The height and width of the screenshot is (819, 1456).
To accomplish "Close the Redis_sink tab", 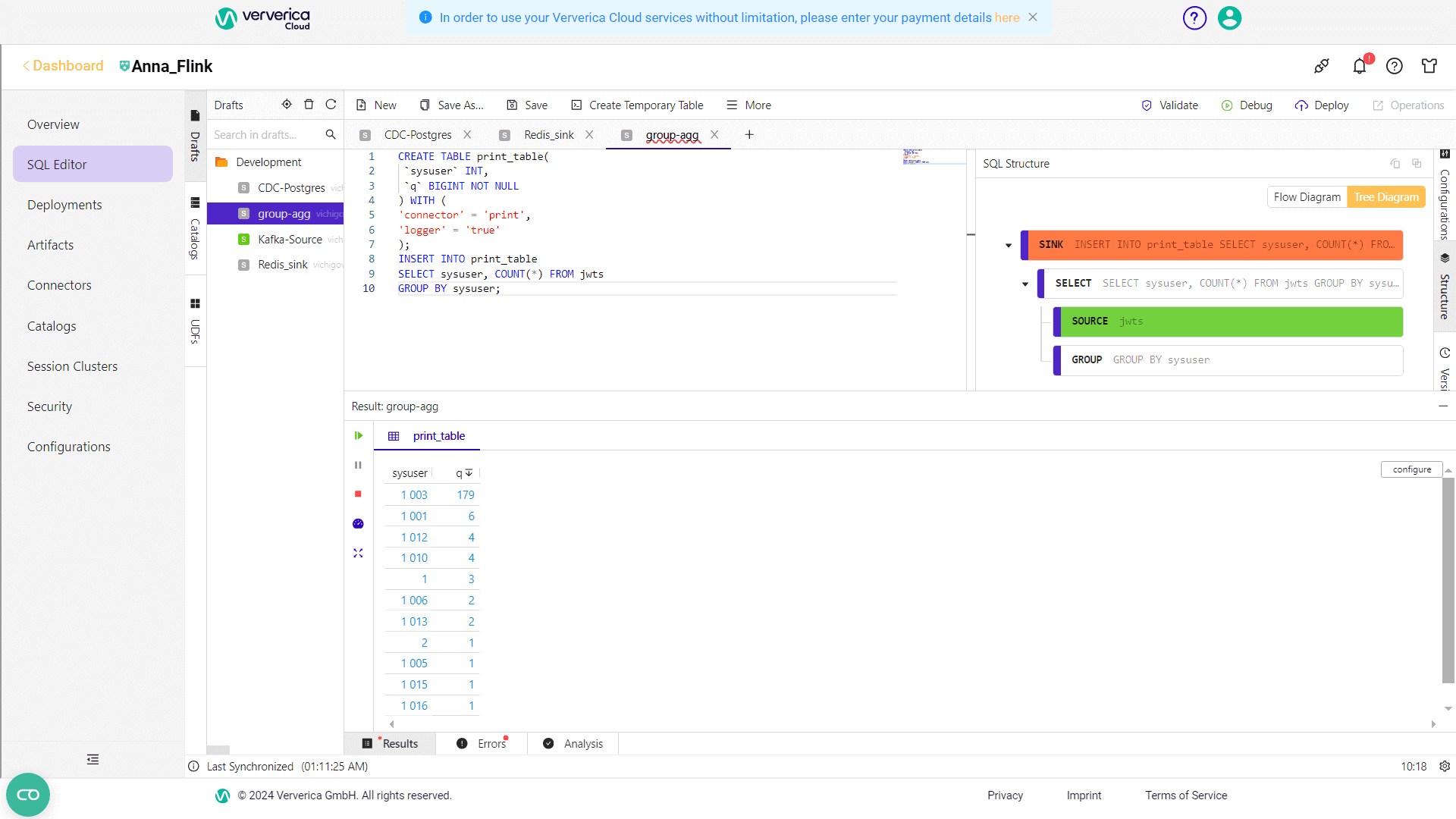I will pyautogui.click(x=589, y=134).
